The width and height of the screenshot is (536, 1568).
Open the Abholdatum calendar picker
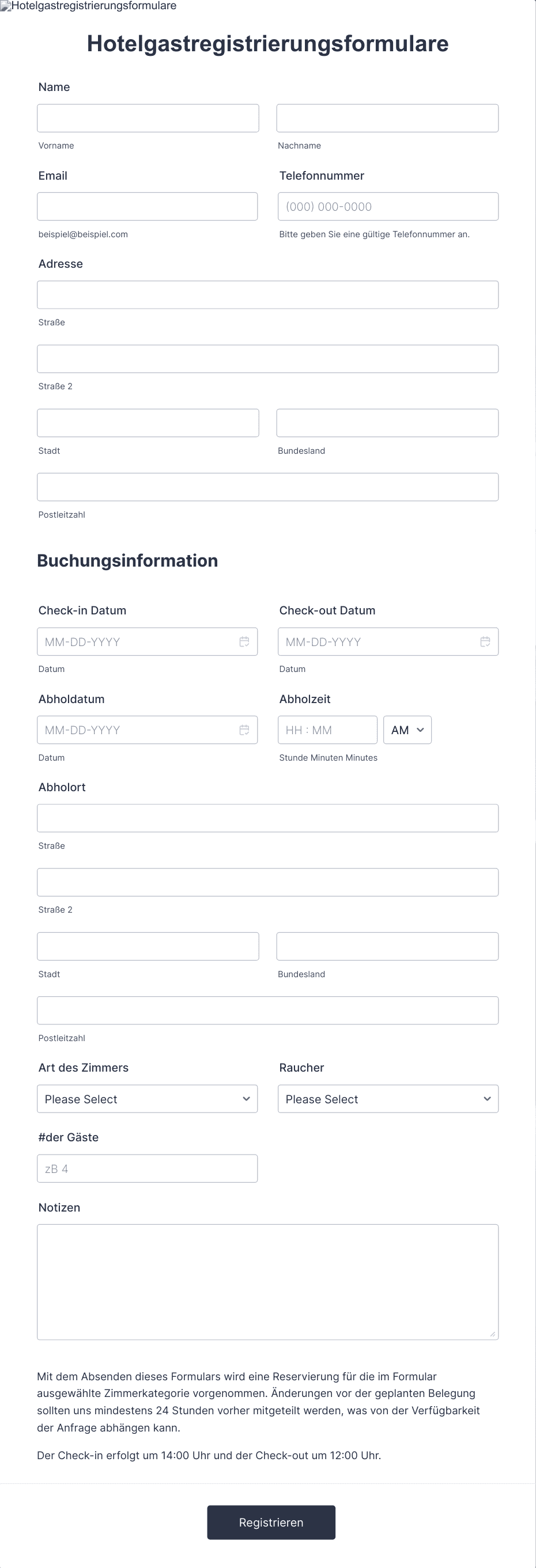pos(244,729)
